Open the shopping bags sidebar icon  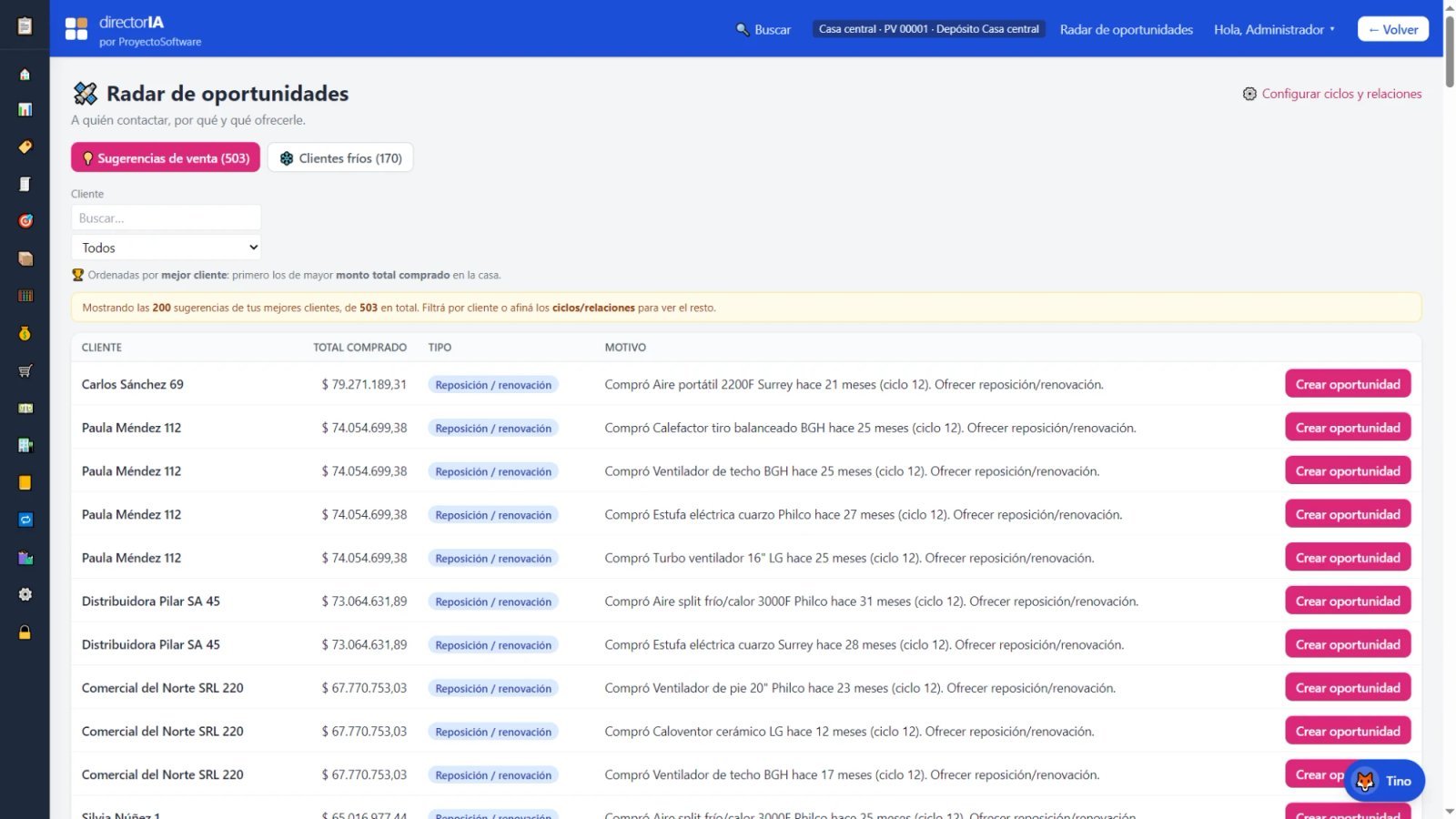coord(25,557)
